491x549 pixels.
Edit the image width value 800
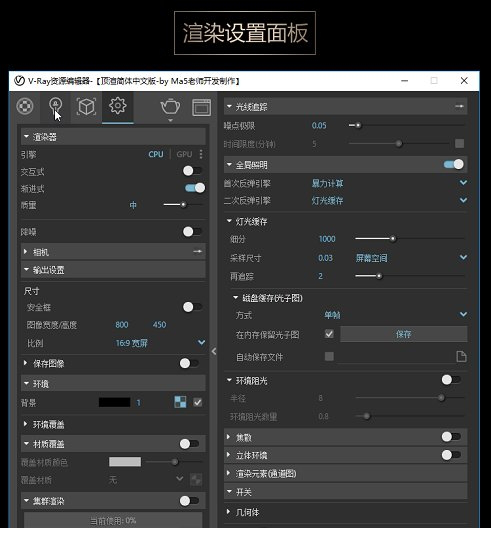[122, 325]
